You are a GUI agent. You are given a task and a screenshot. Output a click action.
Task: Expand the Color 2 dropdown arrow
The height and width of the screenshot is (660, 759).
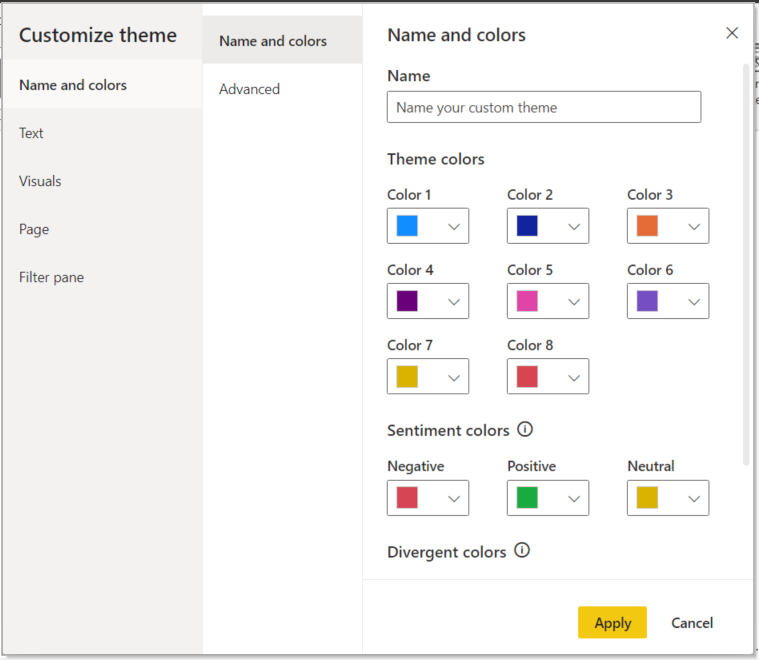click(574, 226)
